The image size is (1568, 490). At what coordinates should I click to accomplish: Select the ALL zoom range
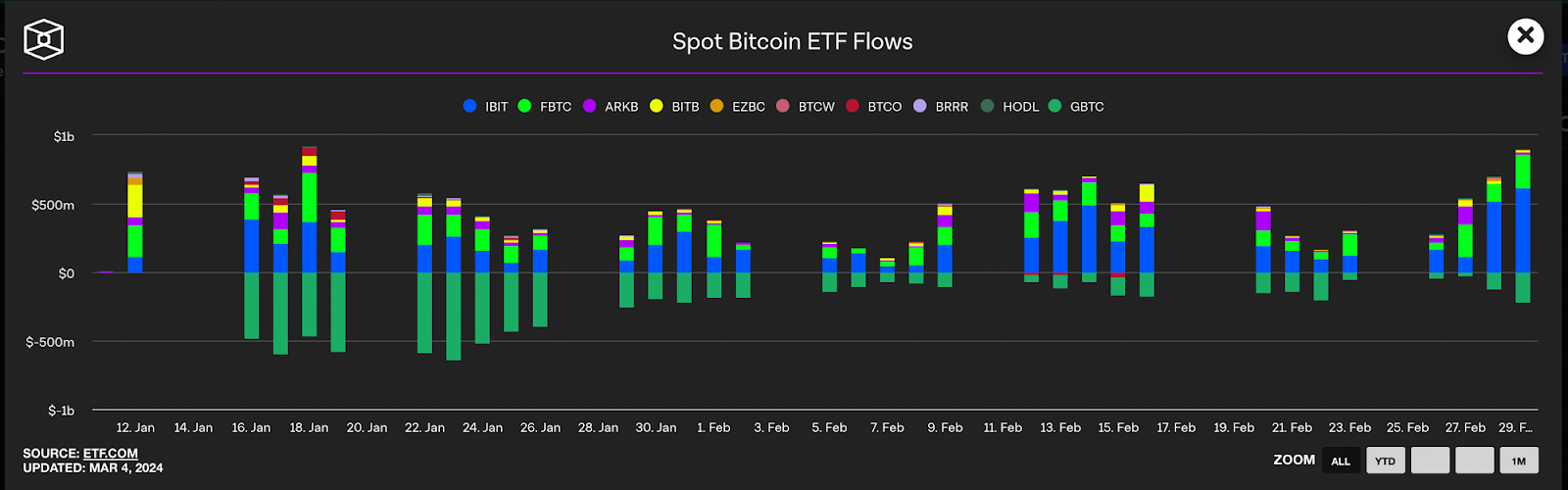pyautogui.click(x=1341, y=461)
